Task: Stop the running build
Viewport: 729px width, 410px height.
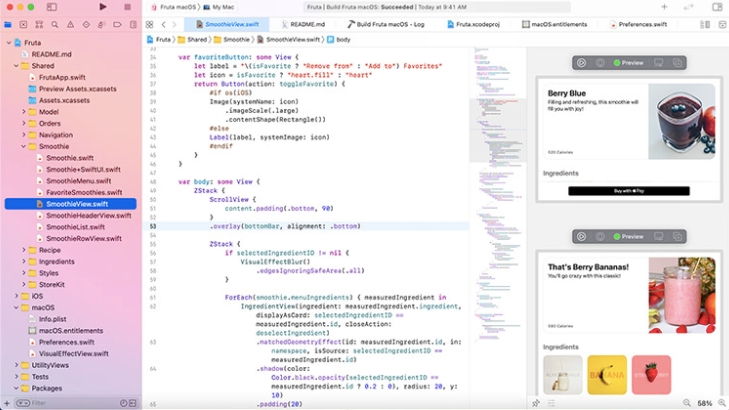Action: [x=127, y=7]
